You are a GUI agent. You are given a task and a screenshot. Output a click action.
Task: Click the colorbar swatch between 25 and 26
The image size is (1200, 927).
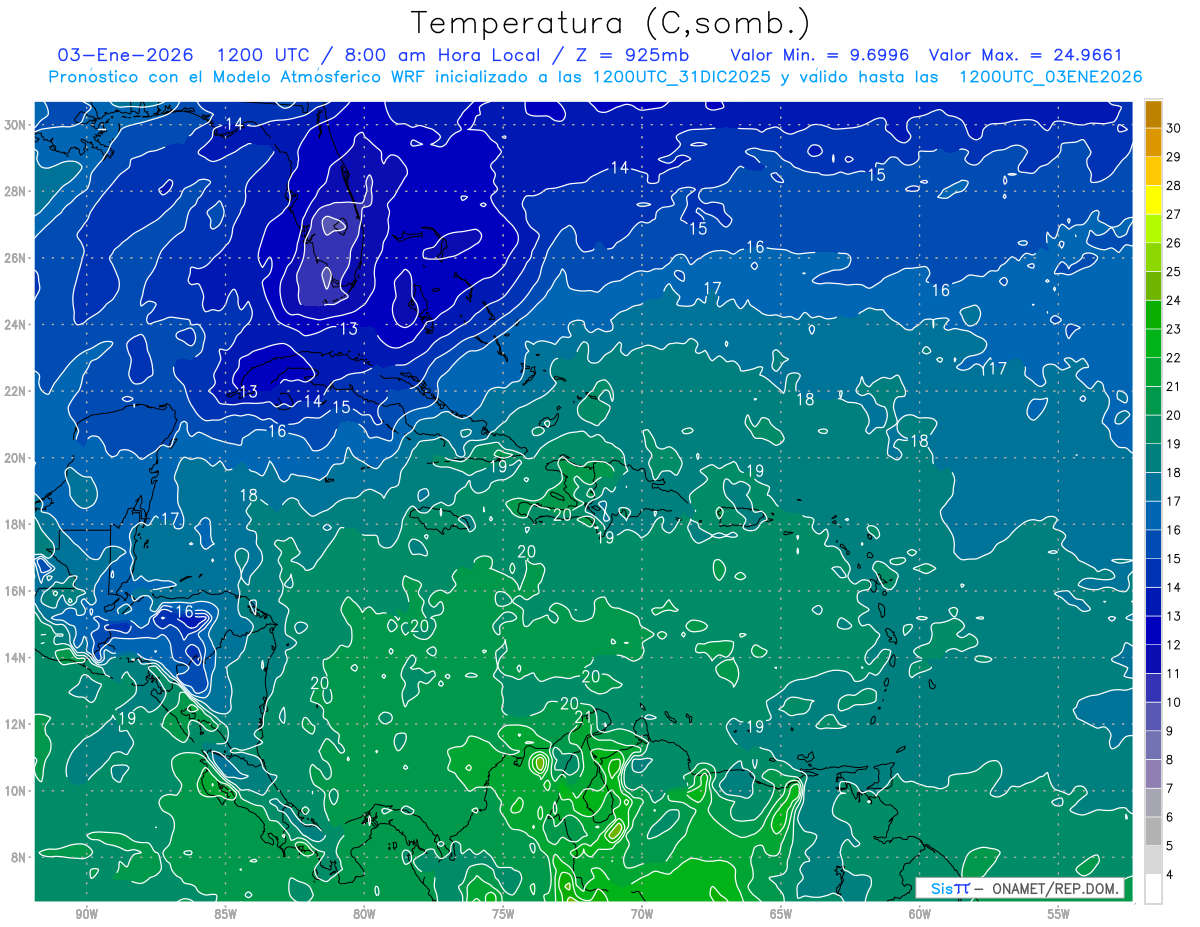click(x=1153, y=257)
